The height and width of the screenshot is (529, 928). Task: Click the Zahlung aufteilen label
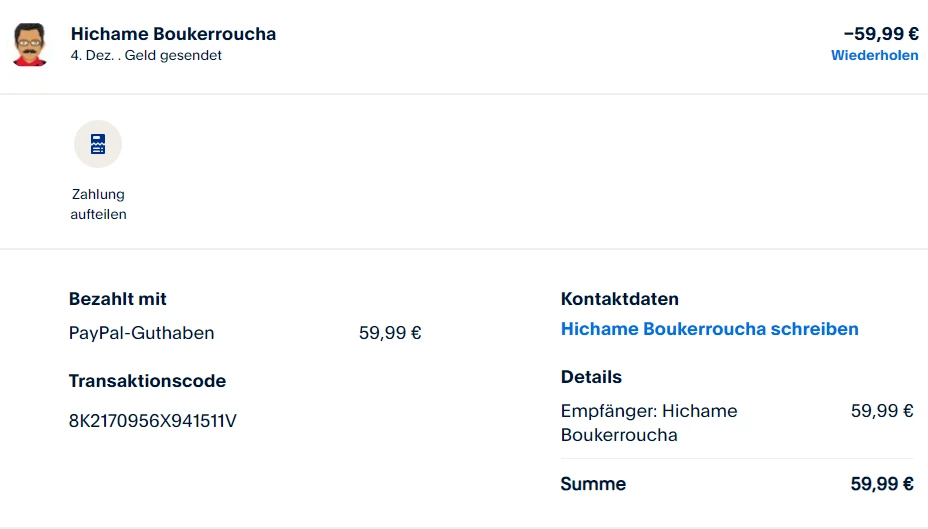pyautogui.click(x=98, y=204)
